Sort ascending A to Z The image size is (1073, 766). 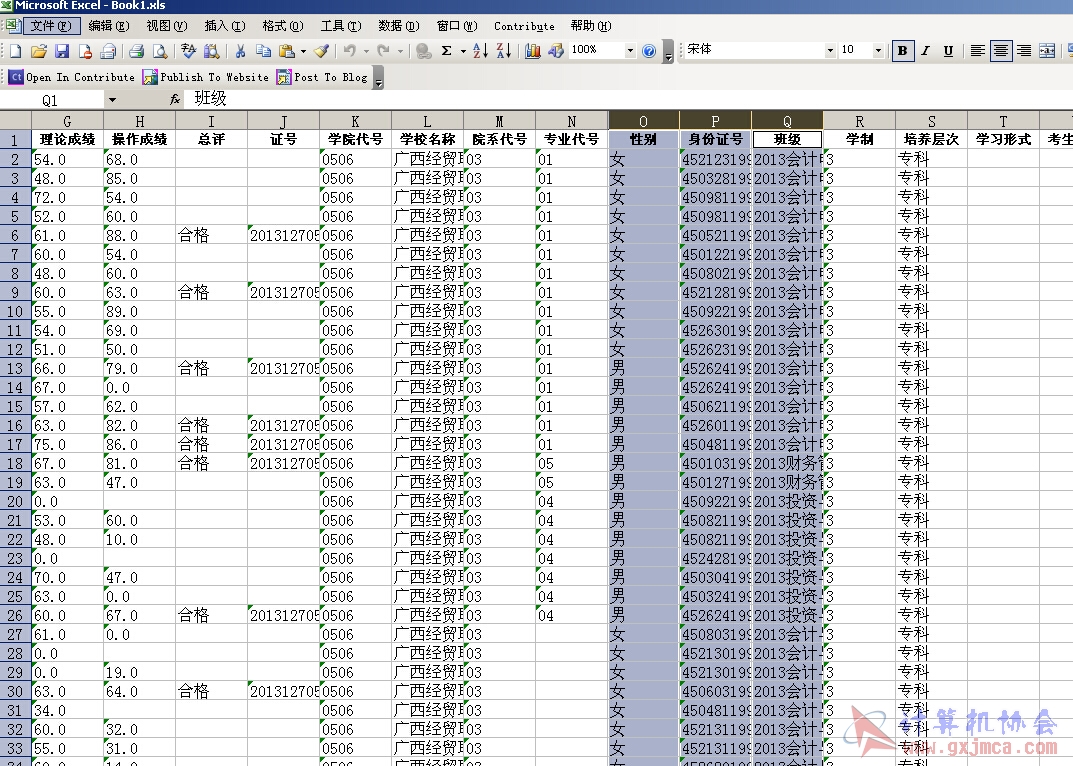tap(480, 51)
